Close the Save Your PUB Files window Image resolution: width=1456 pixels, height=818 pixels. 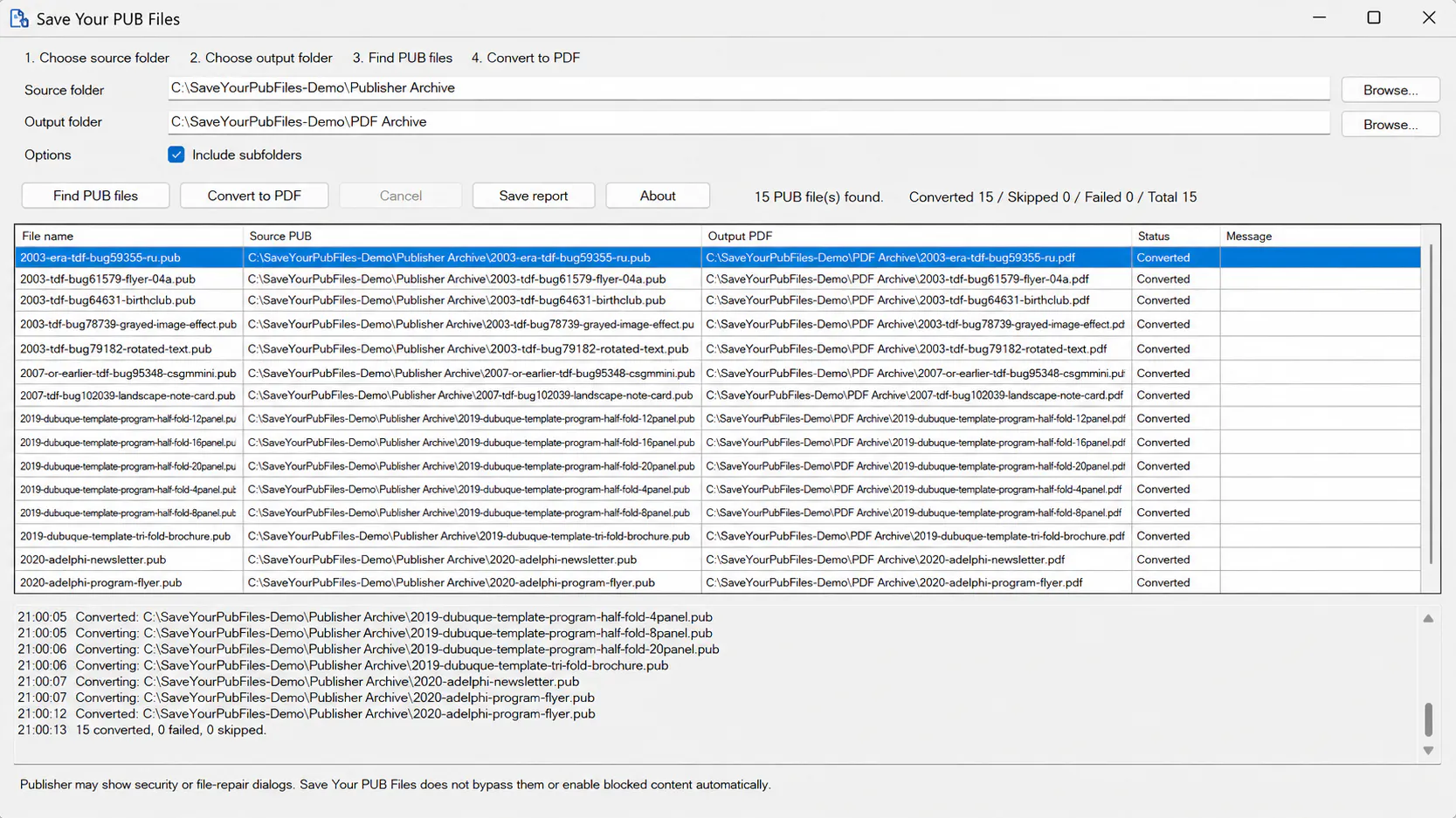[1429, 17]
